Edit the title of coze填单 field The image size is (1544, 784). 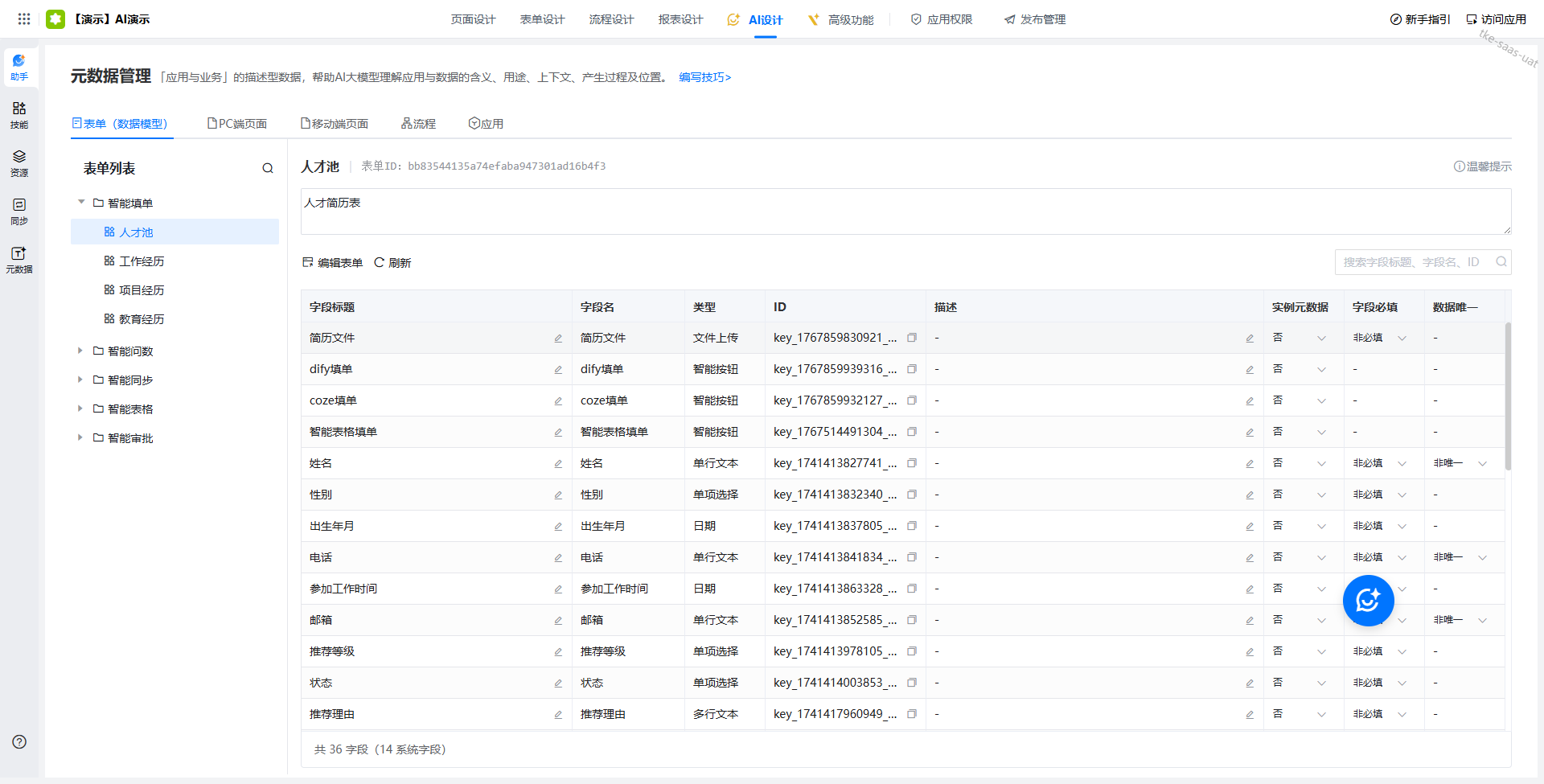tap(558, 401)
